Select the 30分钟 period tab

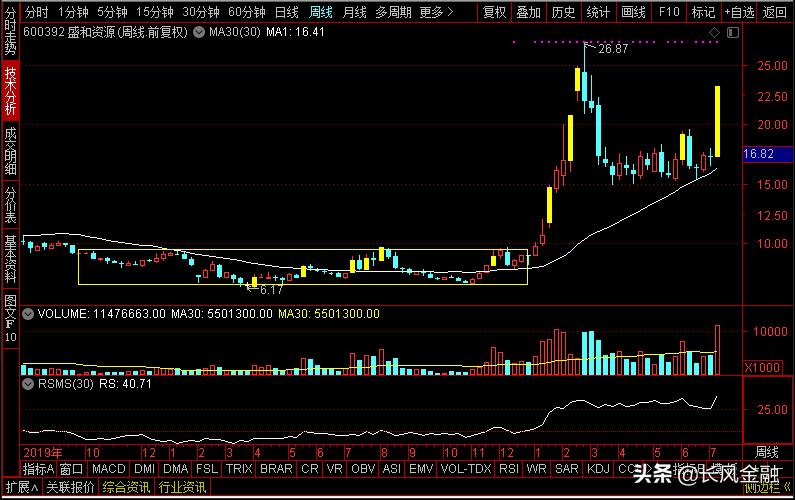click(x=200, y=12)
